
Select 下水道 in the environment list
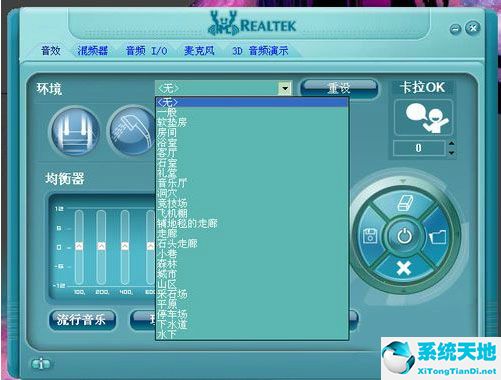(252, 324)
